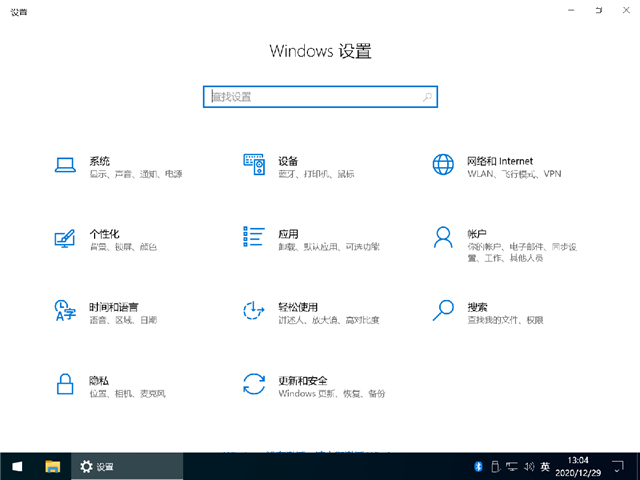Select the 设置 taskbar window button

tap(125, 466)
